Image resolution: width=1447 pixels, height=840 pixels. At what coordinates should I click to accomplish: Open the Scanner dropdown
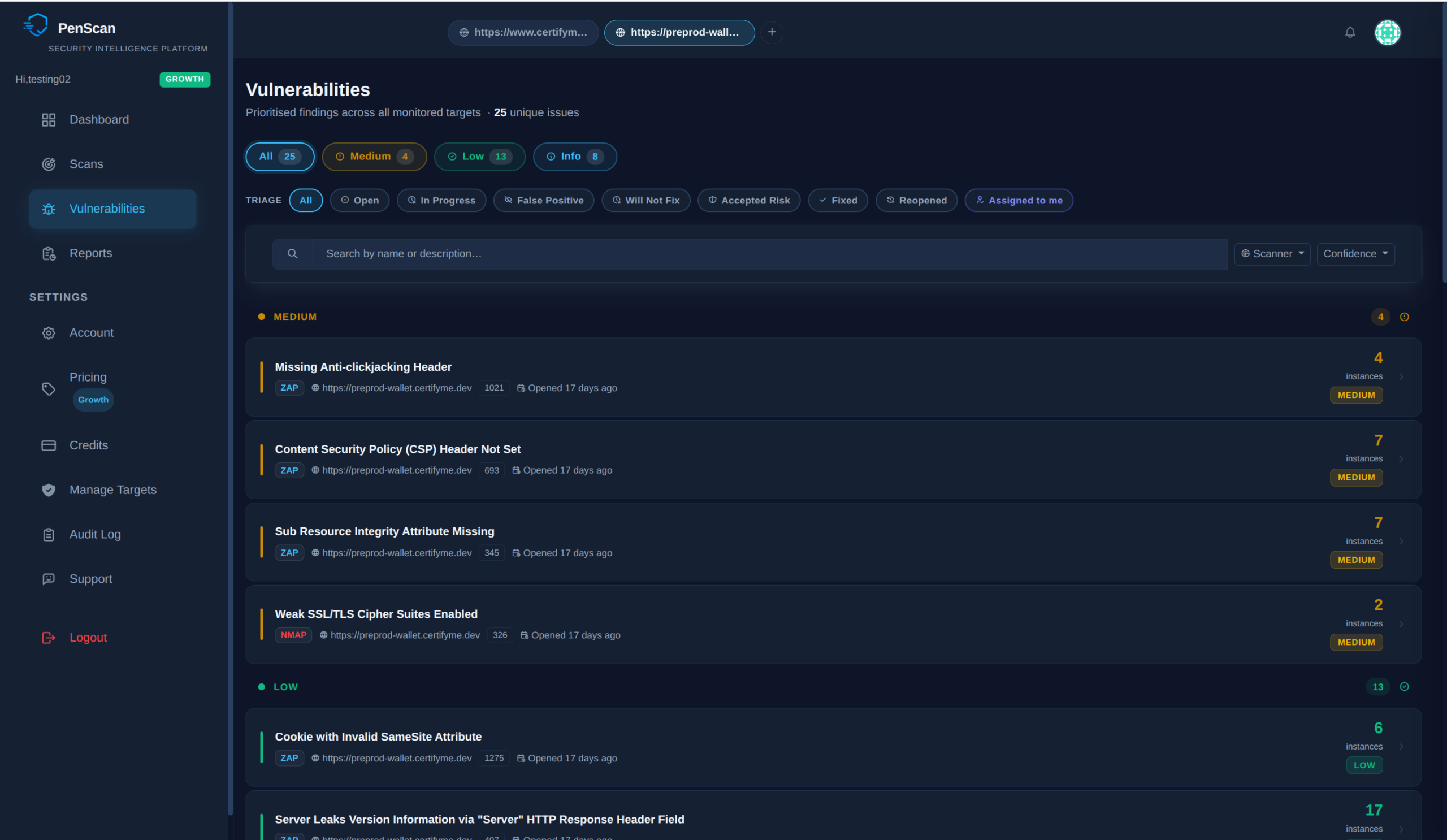1272,254
